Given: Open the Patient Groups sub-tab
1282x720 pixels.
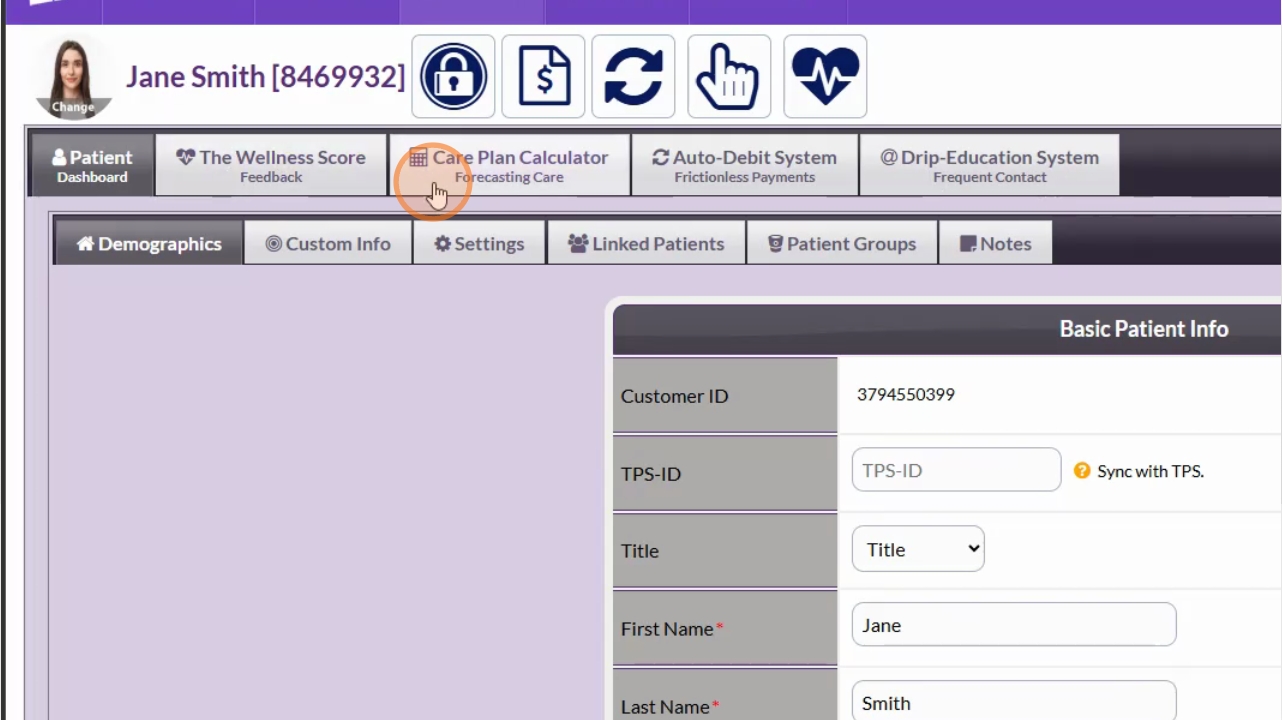Looking at the screenshot, I should pos(842,243).
